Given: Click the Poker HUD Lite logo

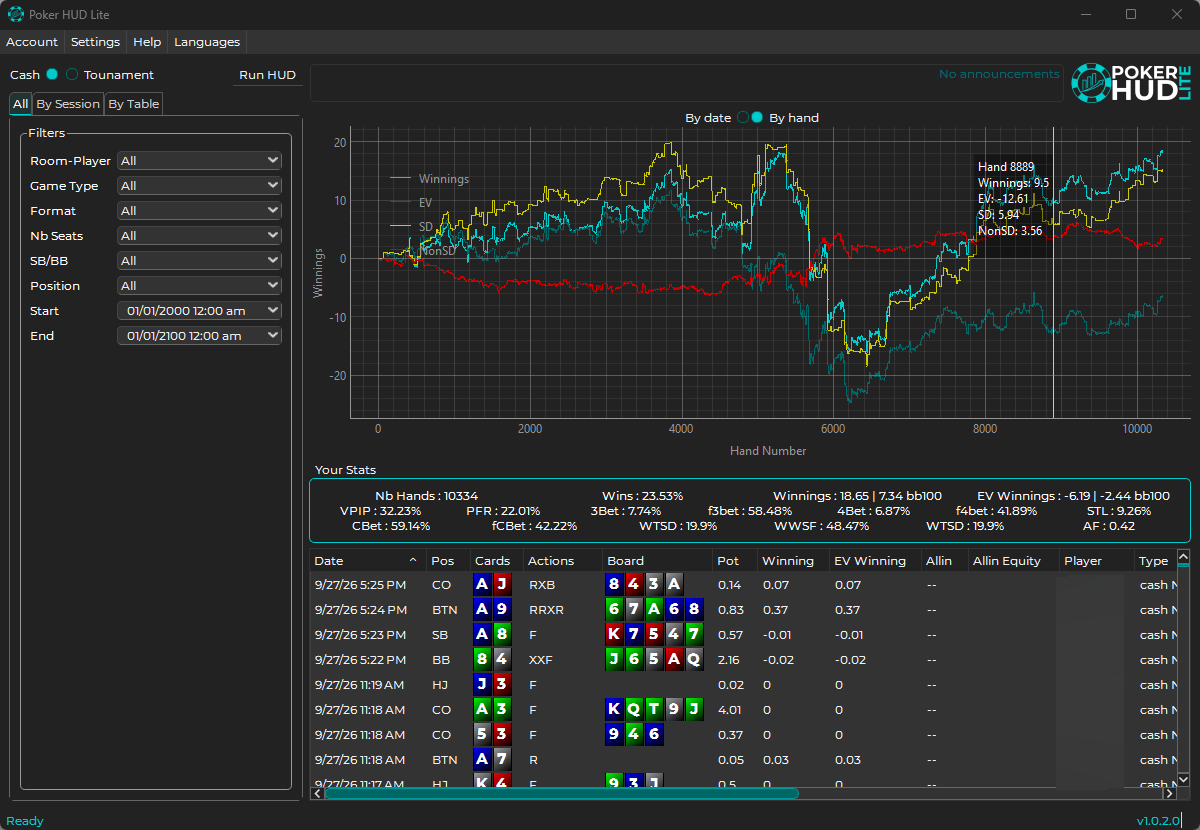Looking at the screenshot, I should coord(1131,83).
